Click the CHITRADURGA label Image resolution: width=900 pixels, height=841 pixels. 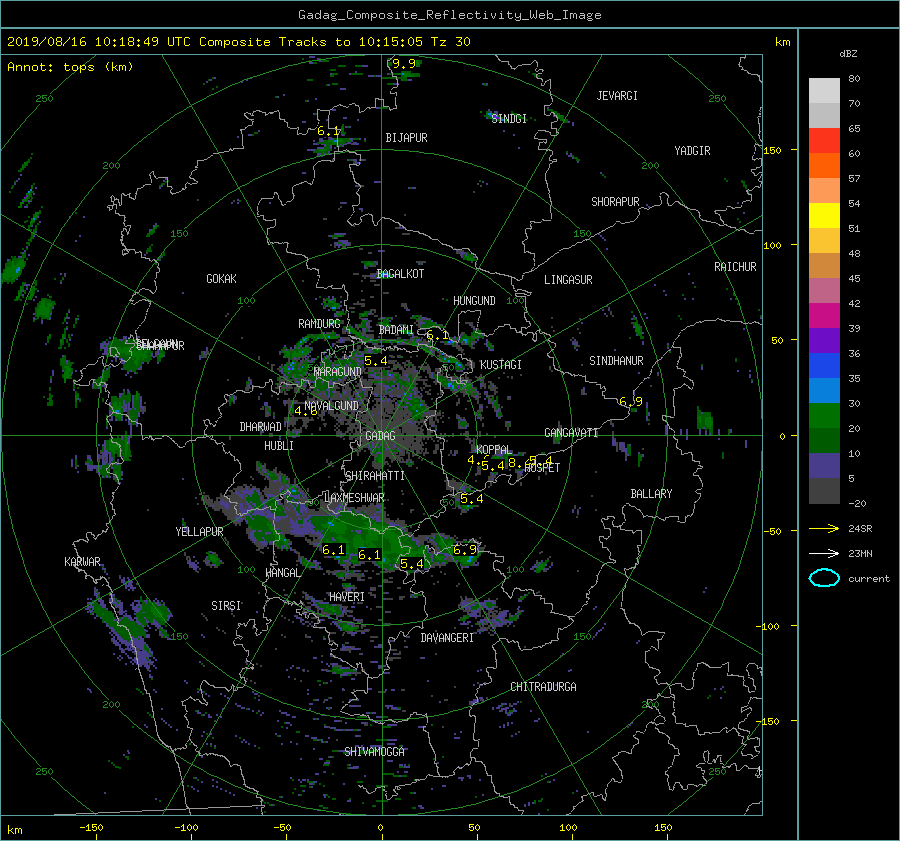tap(544, 687)
